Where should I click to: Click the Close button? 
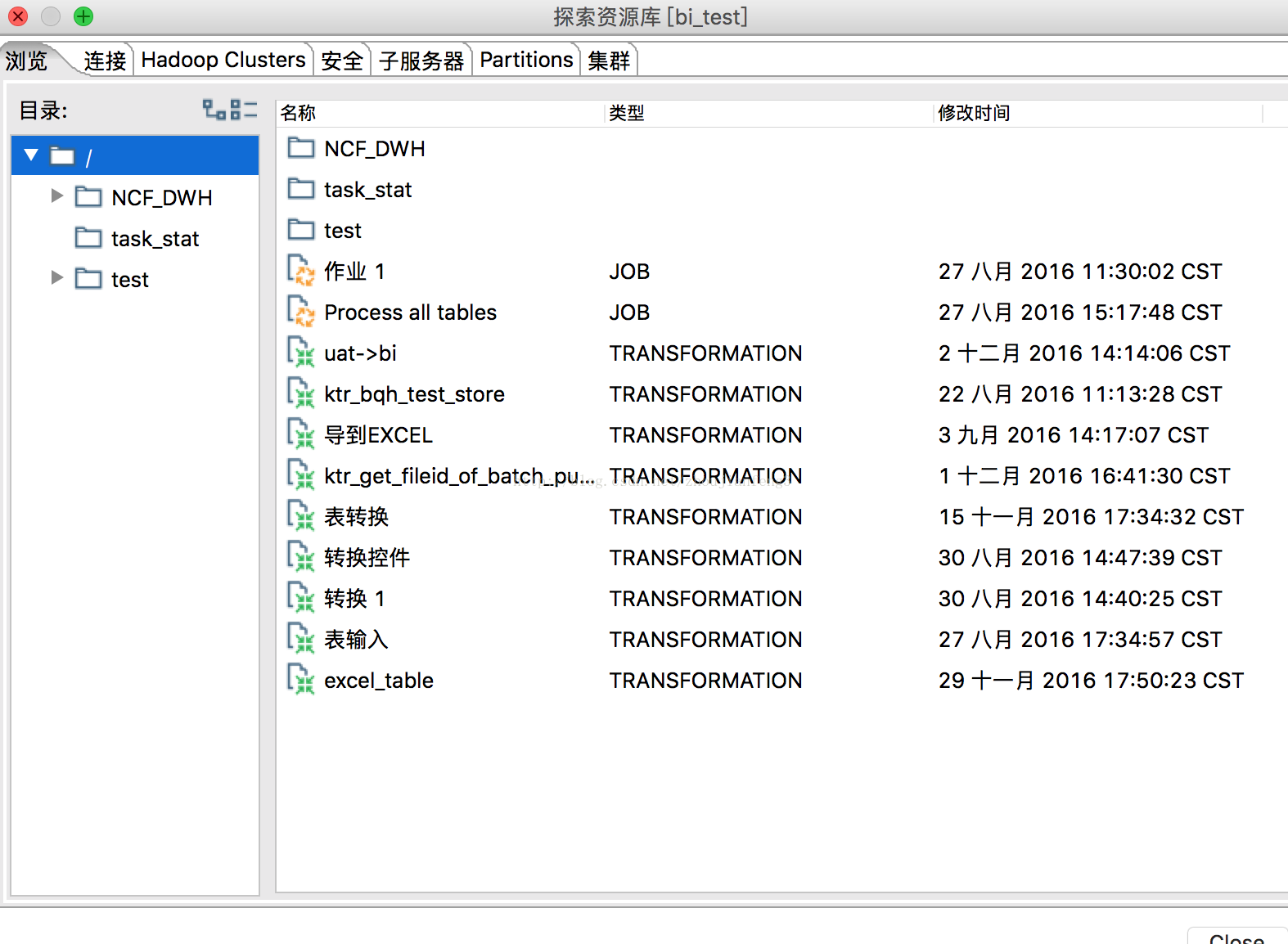(1236, 937)
